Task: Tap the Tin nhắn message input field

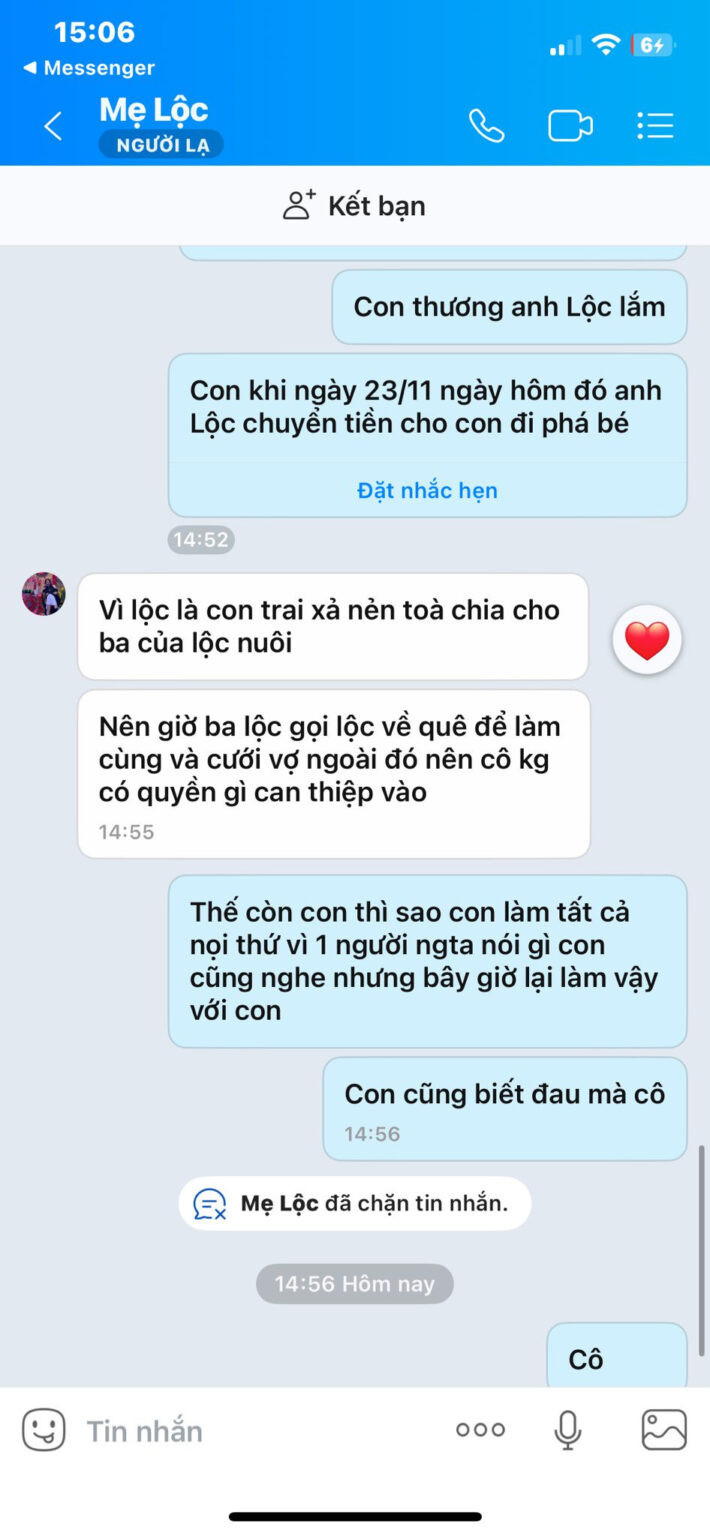Action: (260, 1431)
